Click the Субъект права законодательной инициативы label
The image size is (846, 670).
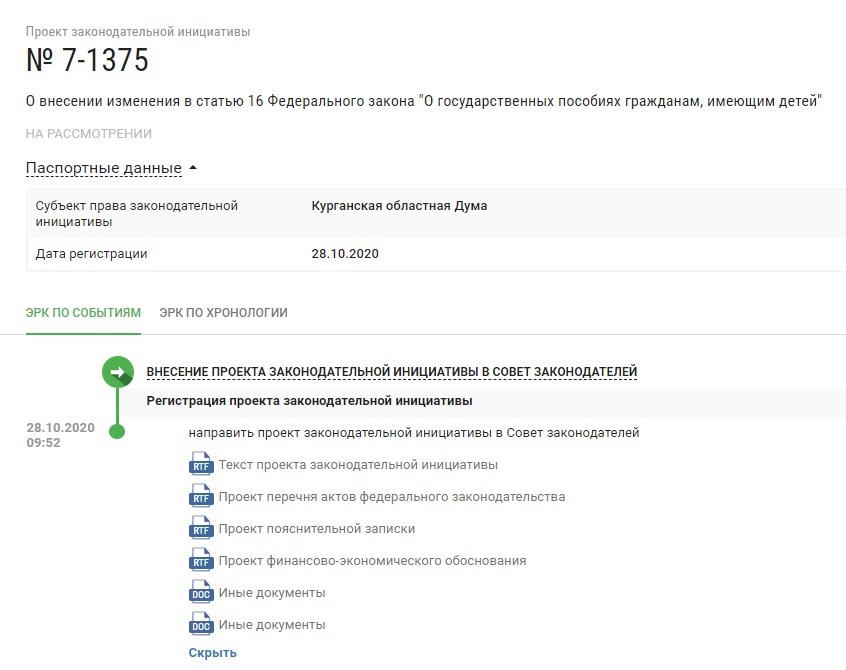tap(137, 214)
